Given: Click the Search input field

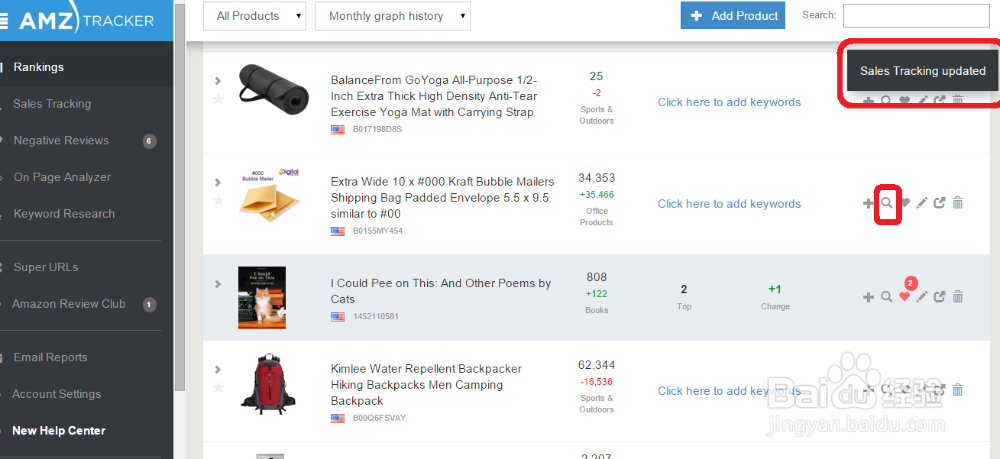Looking at the screenshot, I should point(916,16).
